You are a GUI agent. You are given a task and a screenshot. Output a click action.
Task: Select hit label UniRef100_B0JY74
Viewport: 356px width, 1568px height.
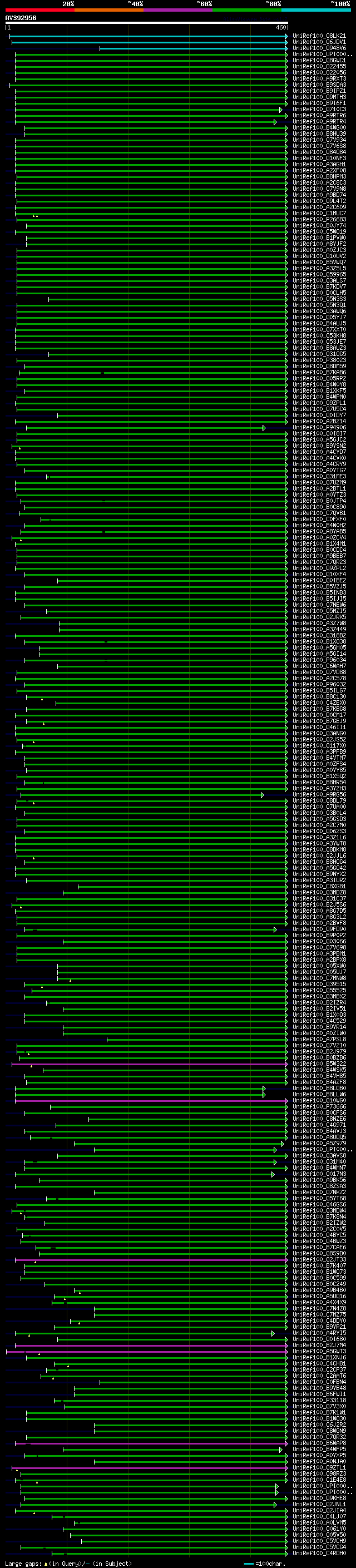tap(319, 226)
